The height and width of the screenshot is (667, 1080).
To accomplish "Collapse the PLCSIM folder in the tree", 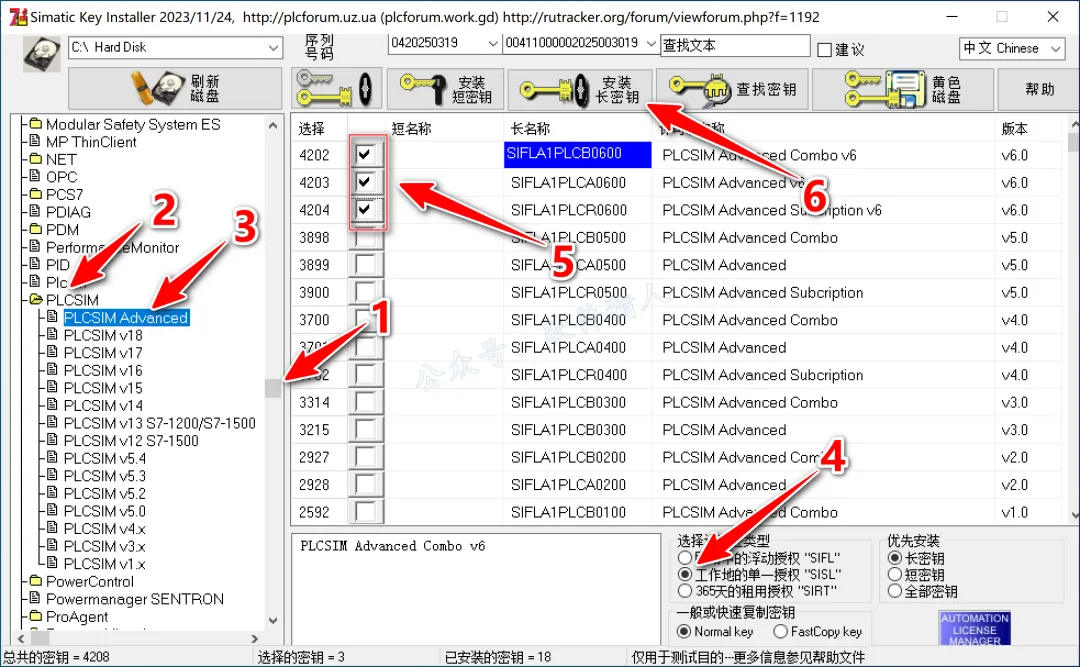I will (x=72, y=300).
